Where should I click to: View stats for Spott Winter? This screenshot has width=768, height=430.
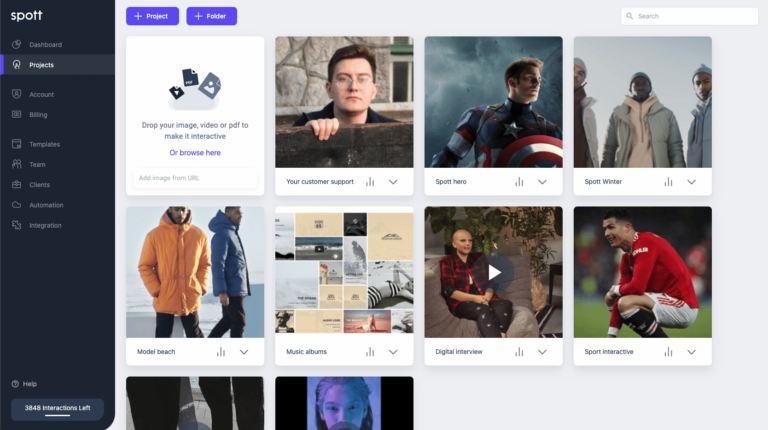pos(669,182)
